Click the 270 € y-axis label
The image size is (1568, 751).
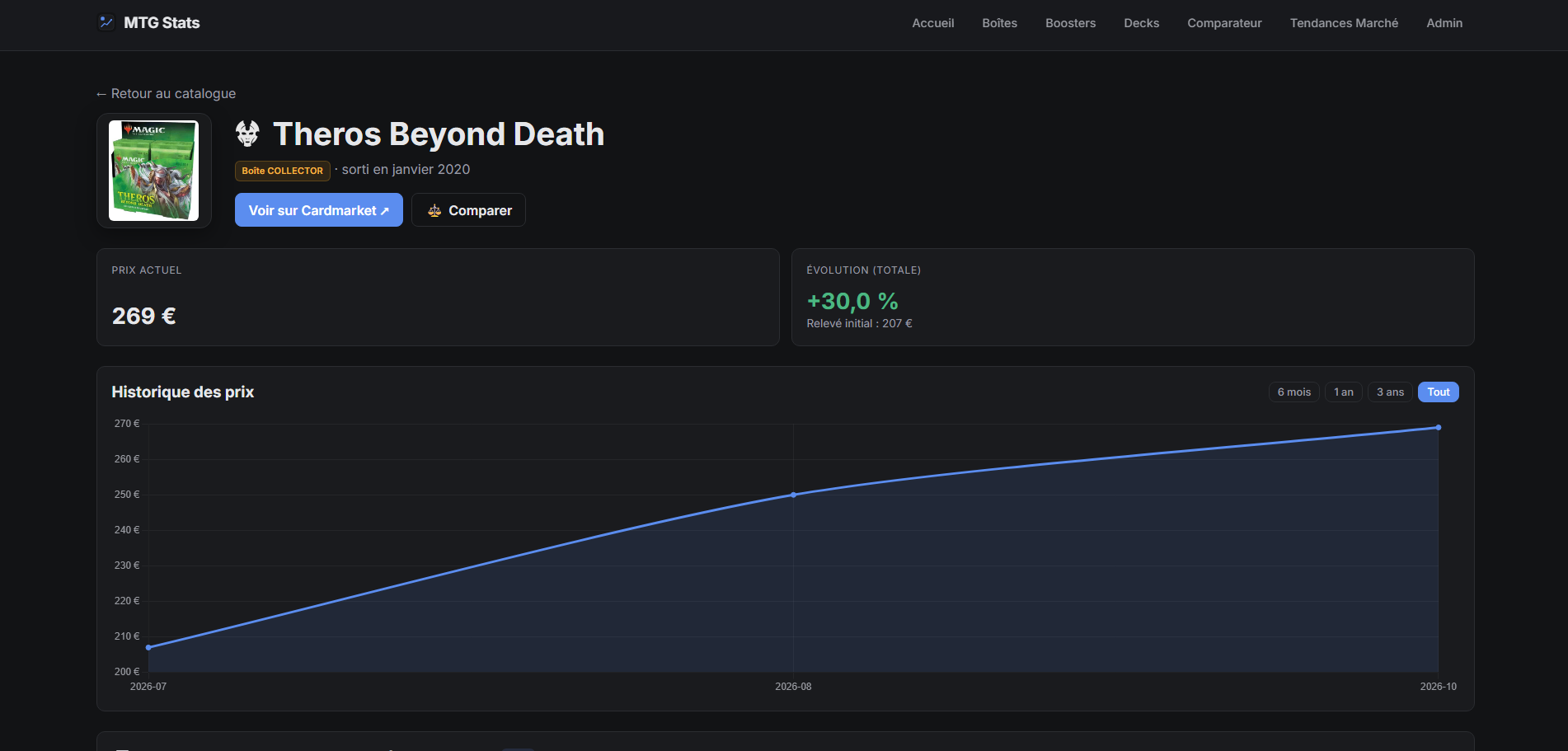pos(127,424)
